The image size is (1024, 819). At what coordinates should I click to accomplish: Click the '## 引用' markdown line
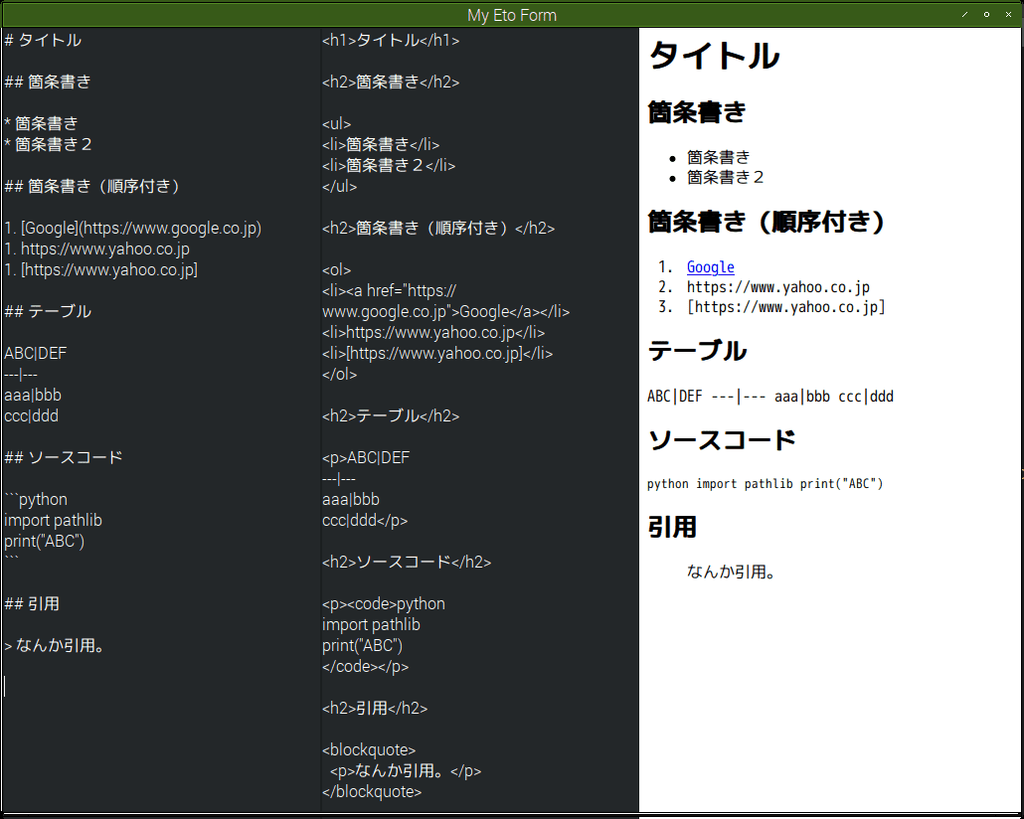click(32, 605)
